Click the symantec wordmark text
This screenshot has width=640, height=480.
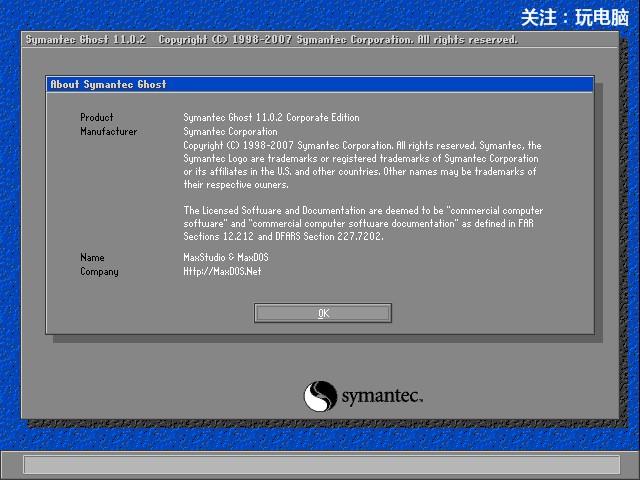coord(382,396)
